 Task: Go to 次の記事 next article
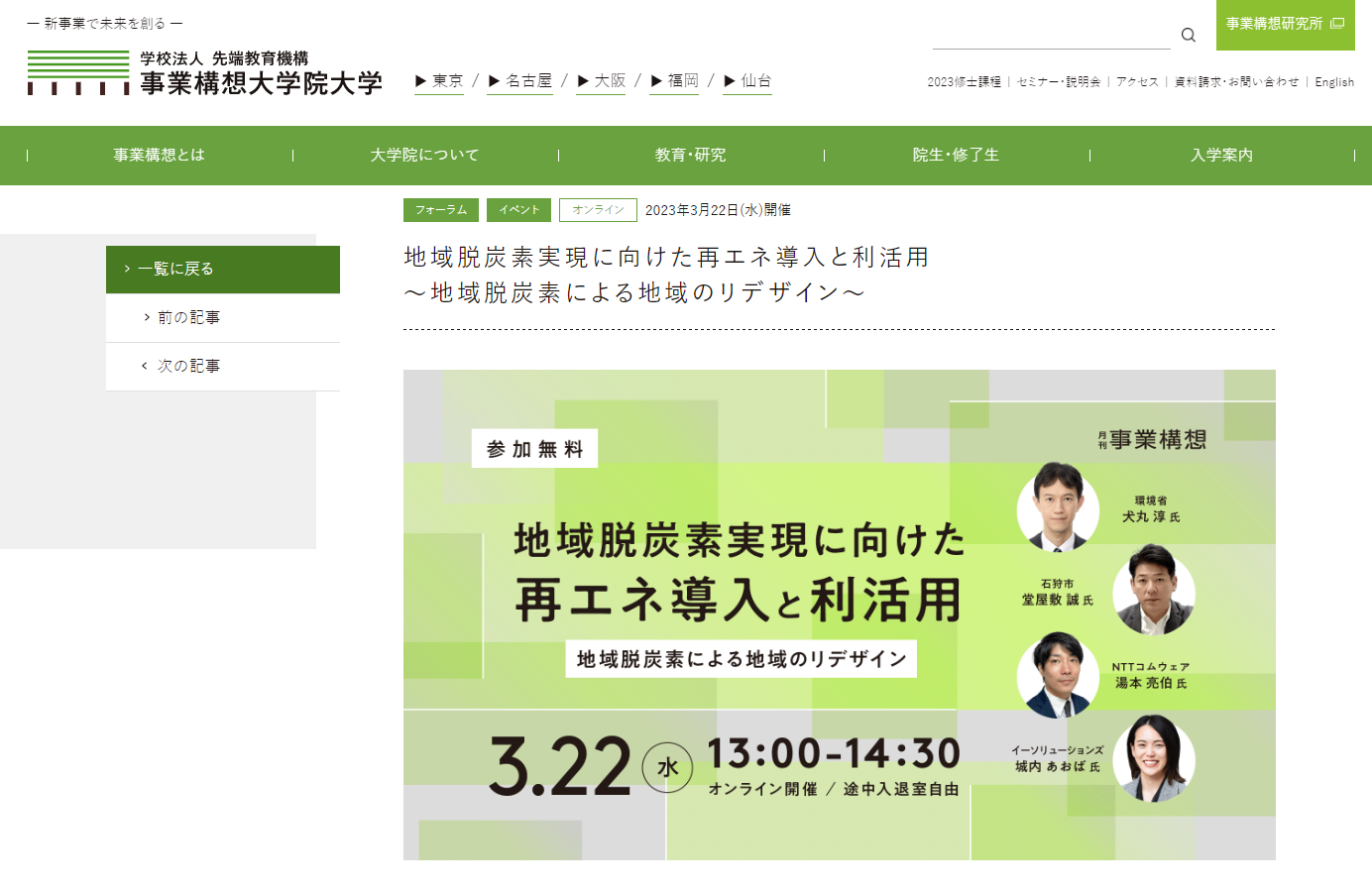click(x=223, y=366)
